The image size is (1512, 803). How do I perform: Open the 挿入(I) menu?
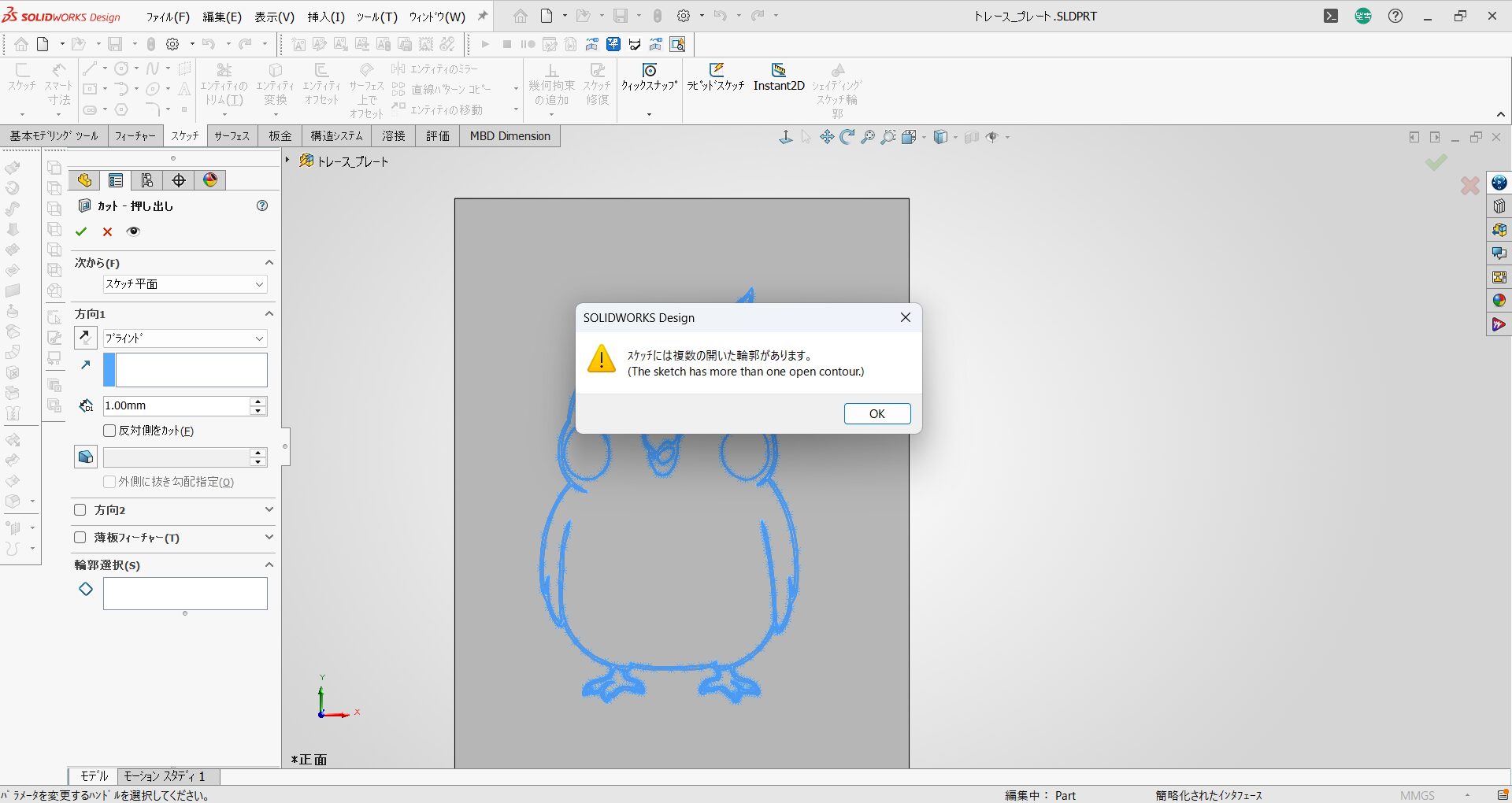click(x=326, y=17)
